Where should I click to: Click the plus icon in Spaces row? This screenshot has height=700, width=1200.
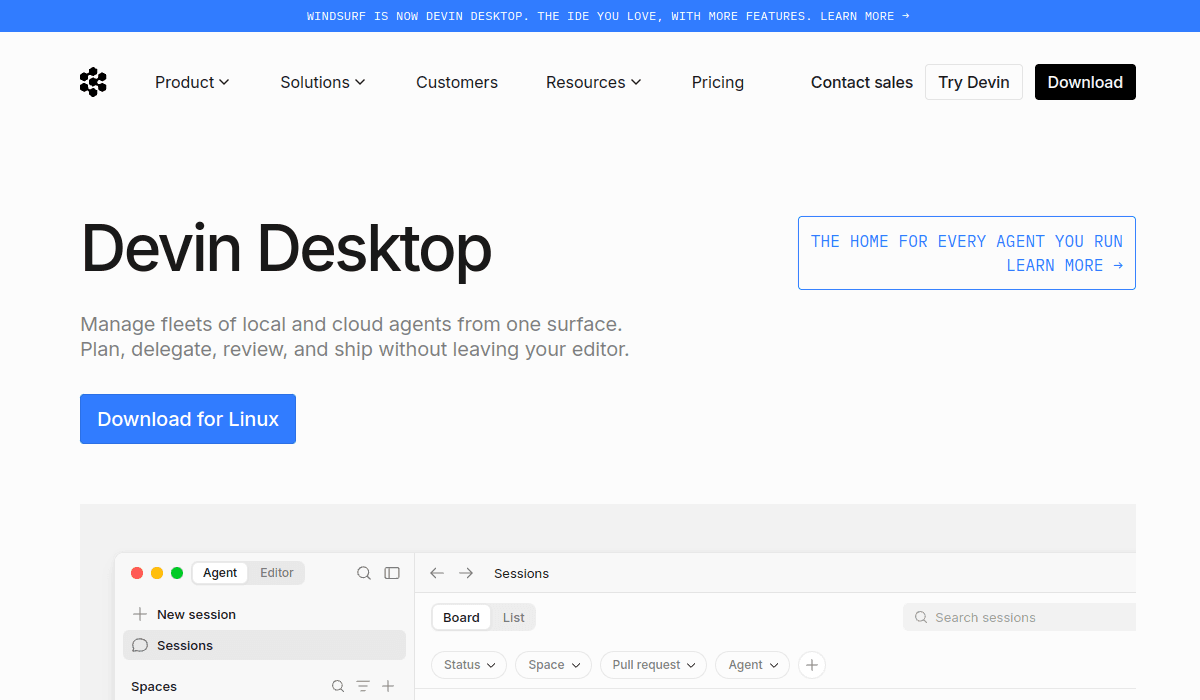coord(388,686)
